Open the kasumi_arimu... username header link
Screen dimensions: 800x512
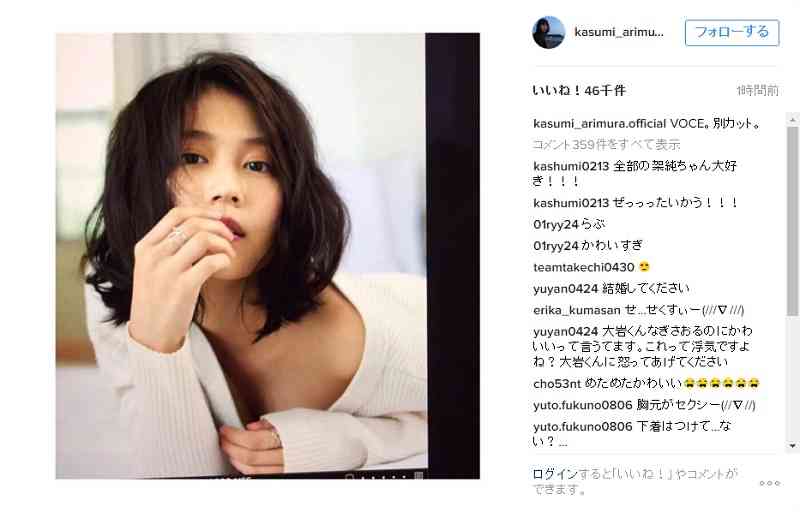click(x=618, y=32)
